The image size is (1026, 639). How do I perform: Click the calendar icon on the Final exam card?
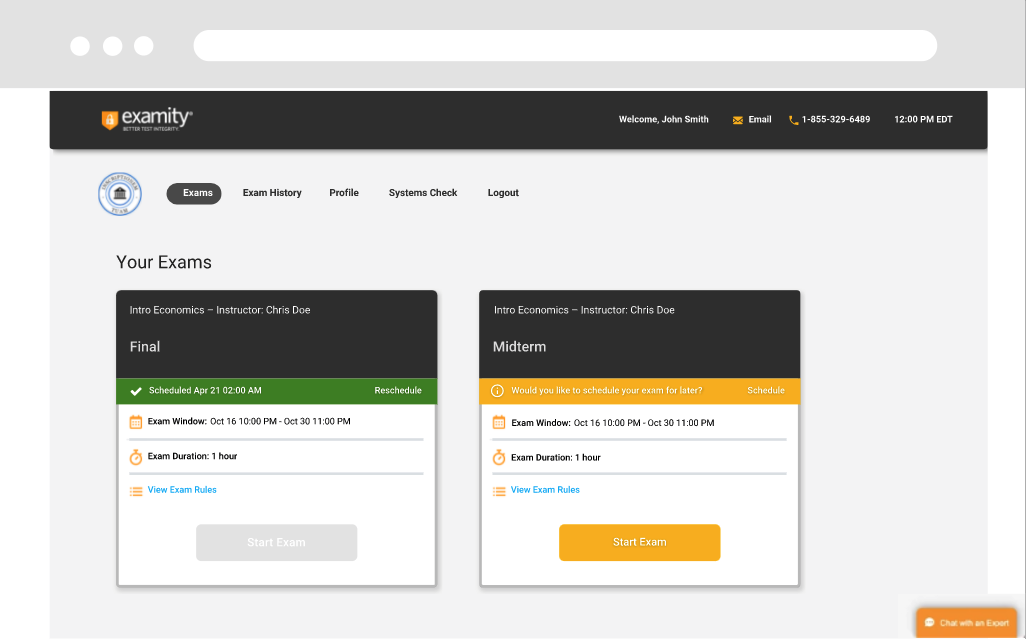pos(136,422)
